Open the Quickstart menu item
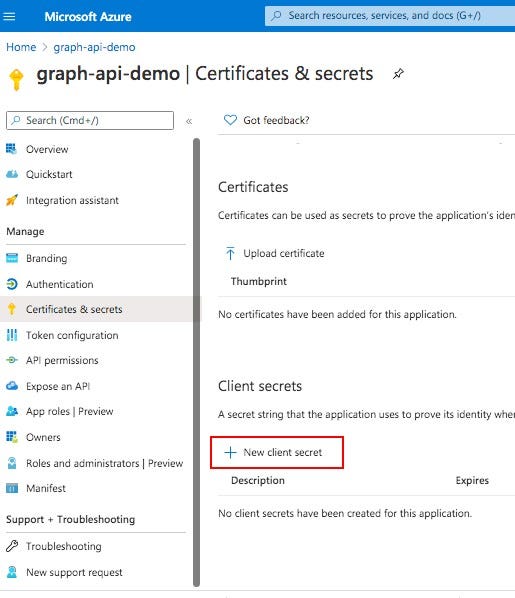 pos(49,175)
